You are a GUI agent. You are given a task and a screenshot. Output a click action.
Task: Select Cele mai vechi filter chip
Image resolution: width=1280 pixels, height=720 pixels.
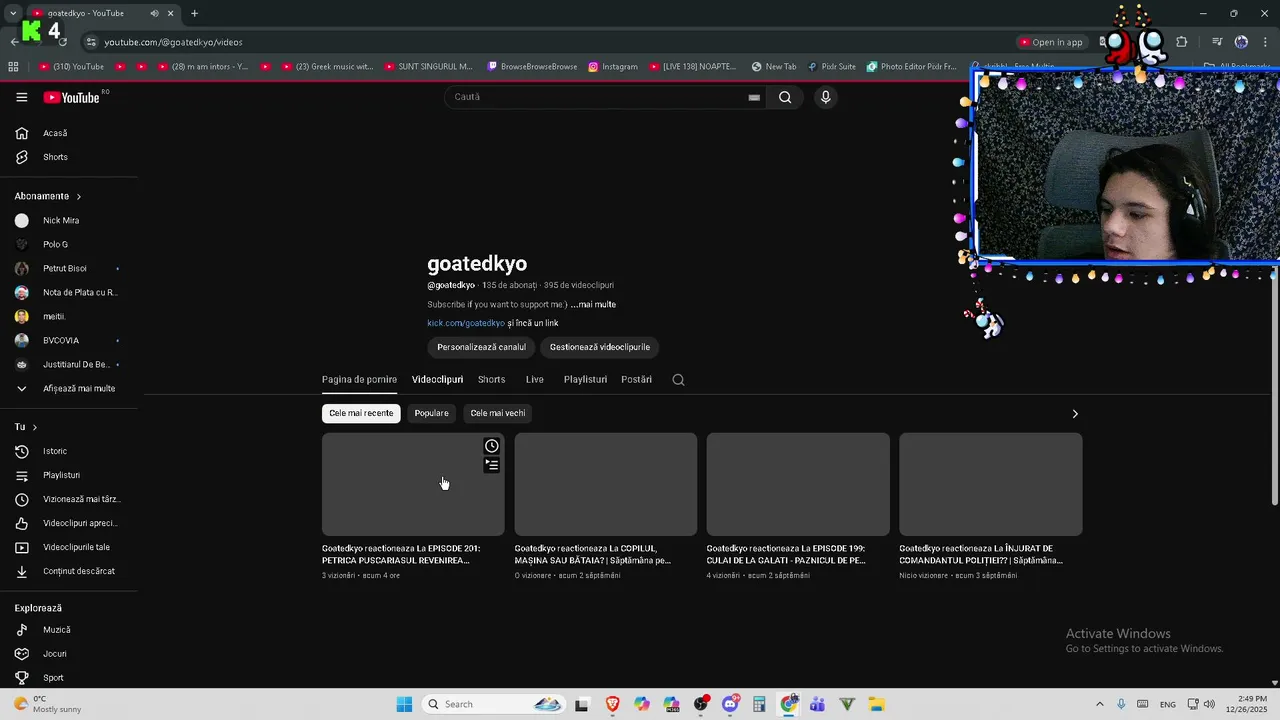coord(498,413)
